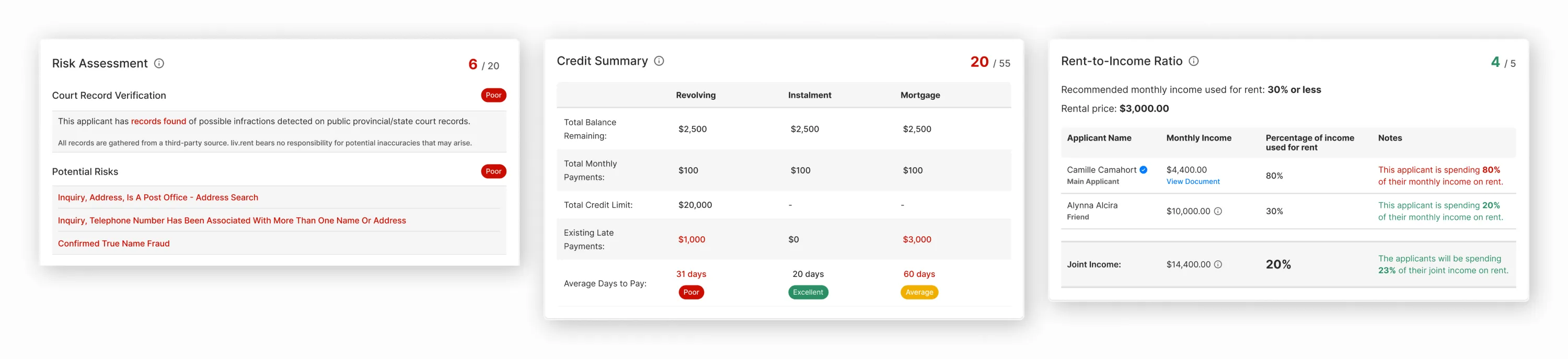Click the Camille Camahort applicant name

click(1101, 170)
